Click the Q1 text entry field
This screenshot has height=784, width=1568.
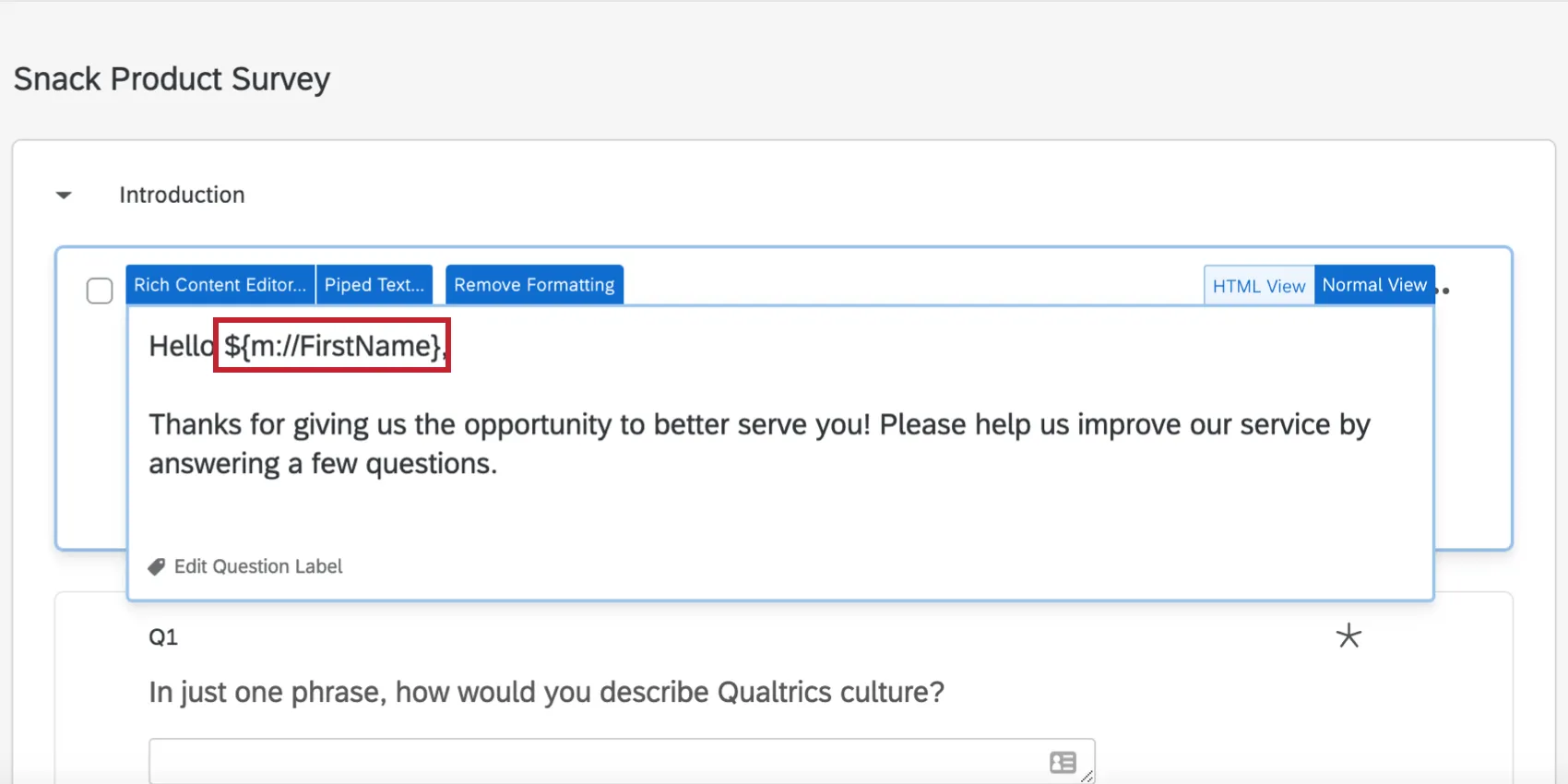click(x=590, y=762)
